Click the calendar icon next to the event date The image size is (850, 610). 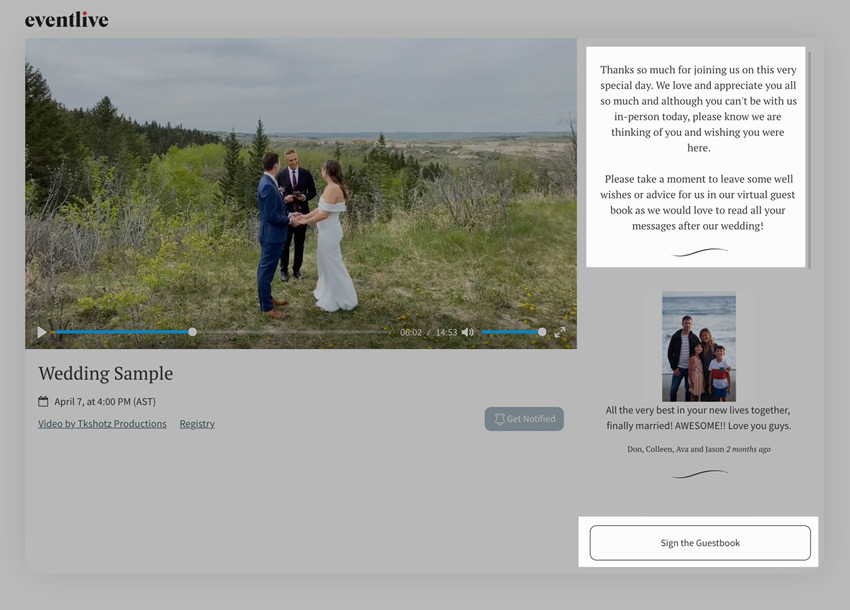tap(45, 400)
